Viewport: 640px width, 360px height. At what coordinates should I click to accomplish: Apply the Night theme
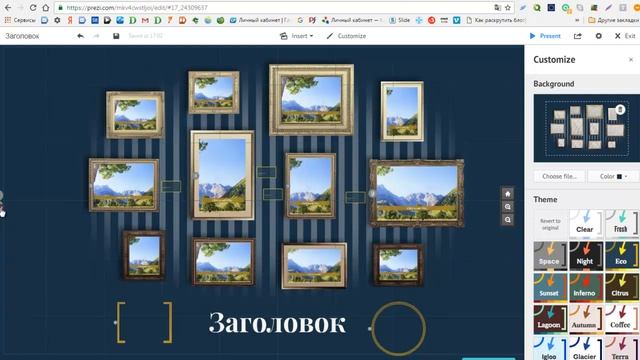(586, 256)
